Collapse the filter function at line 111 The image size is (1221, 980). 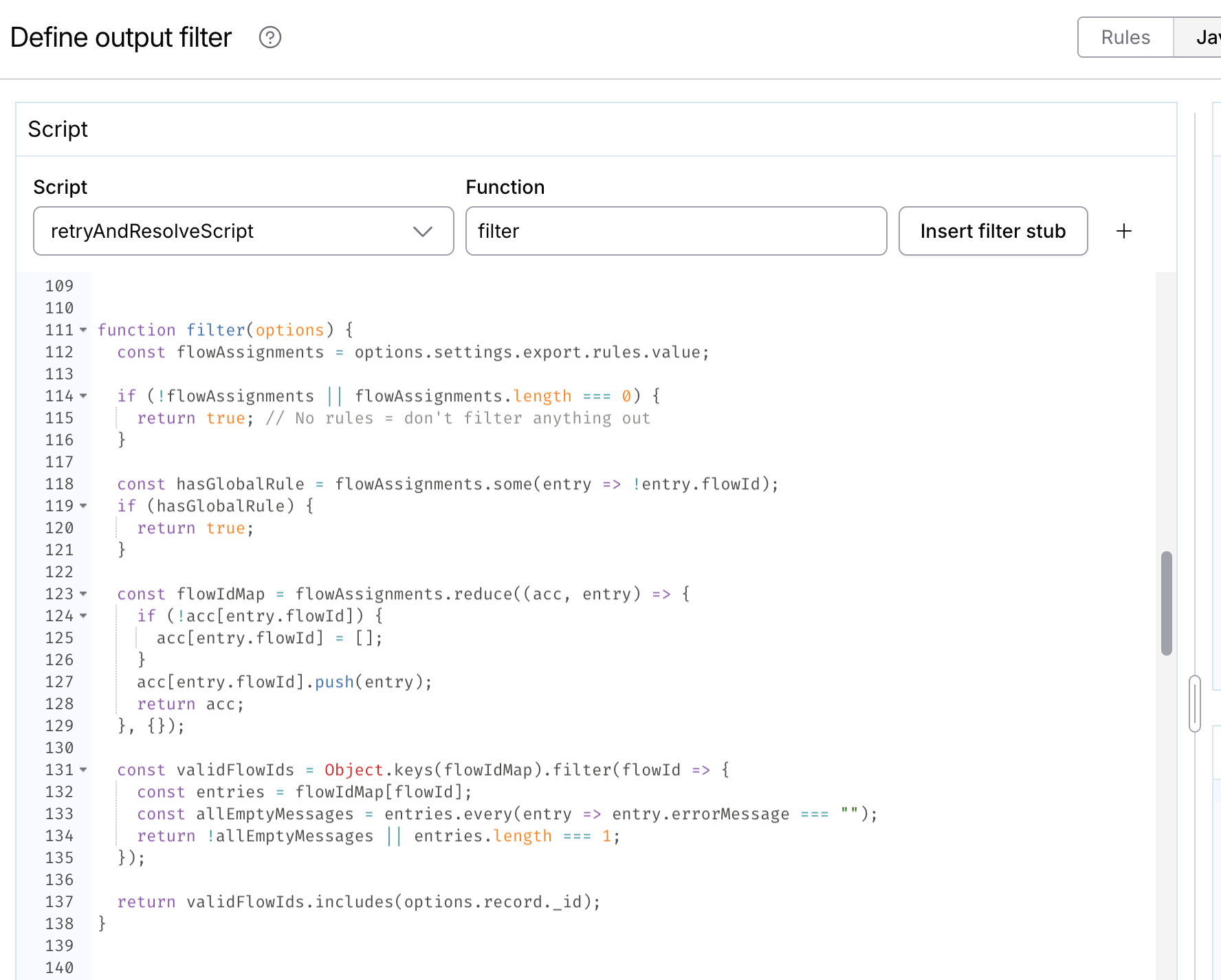82,331
